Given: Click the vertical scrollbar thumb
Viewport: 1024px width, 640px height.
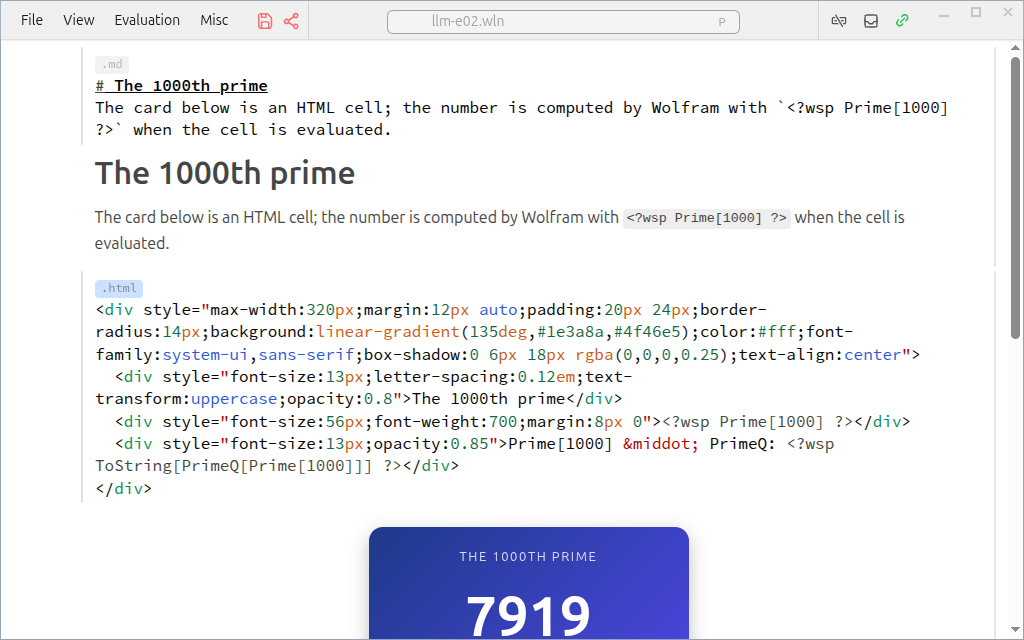Looking at the screenshot, I should pyautogui.click(x=1015, y=198).
